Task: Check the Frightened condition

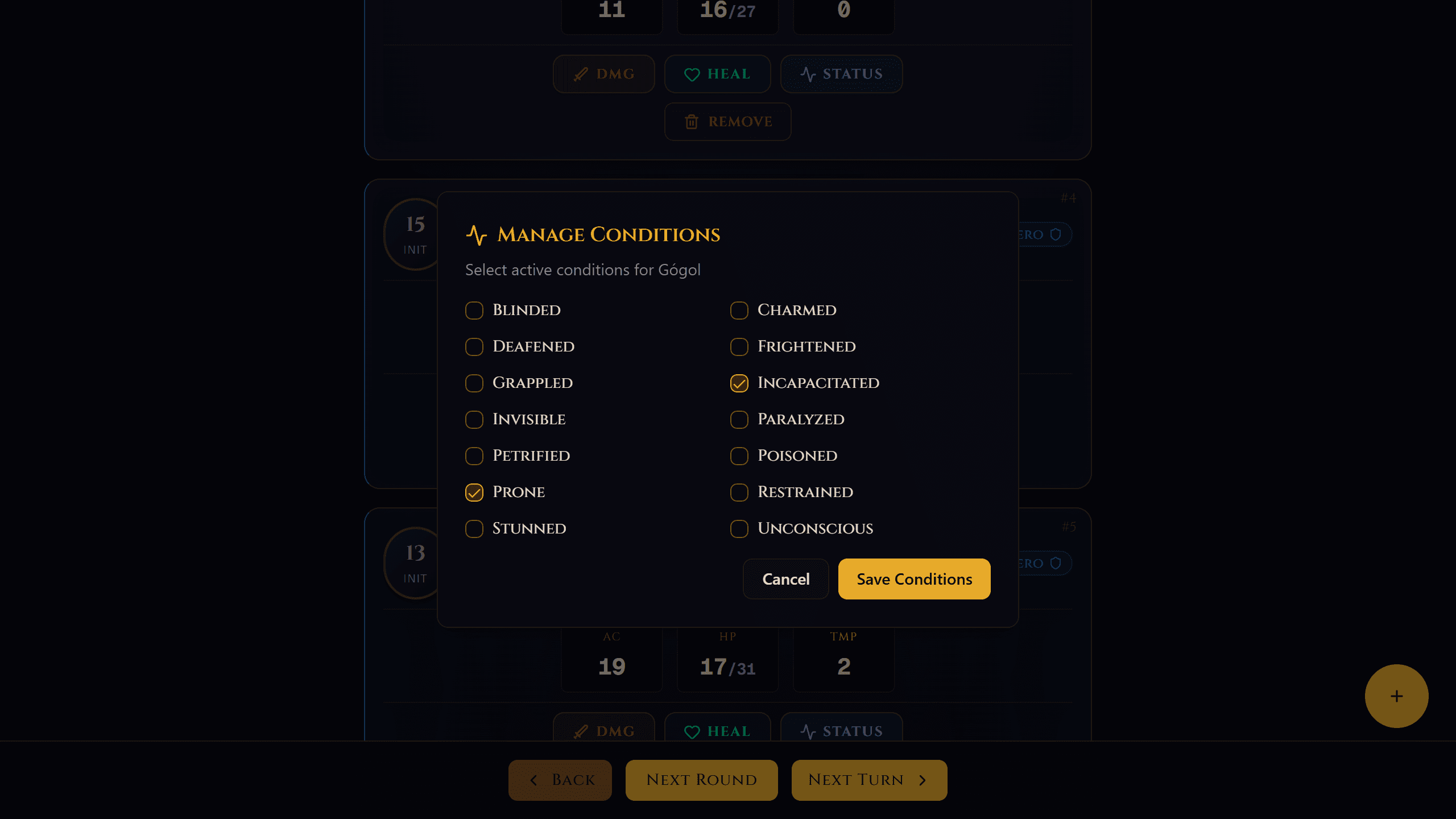Action: pyautogui.click(x=739, y=347)
